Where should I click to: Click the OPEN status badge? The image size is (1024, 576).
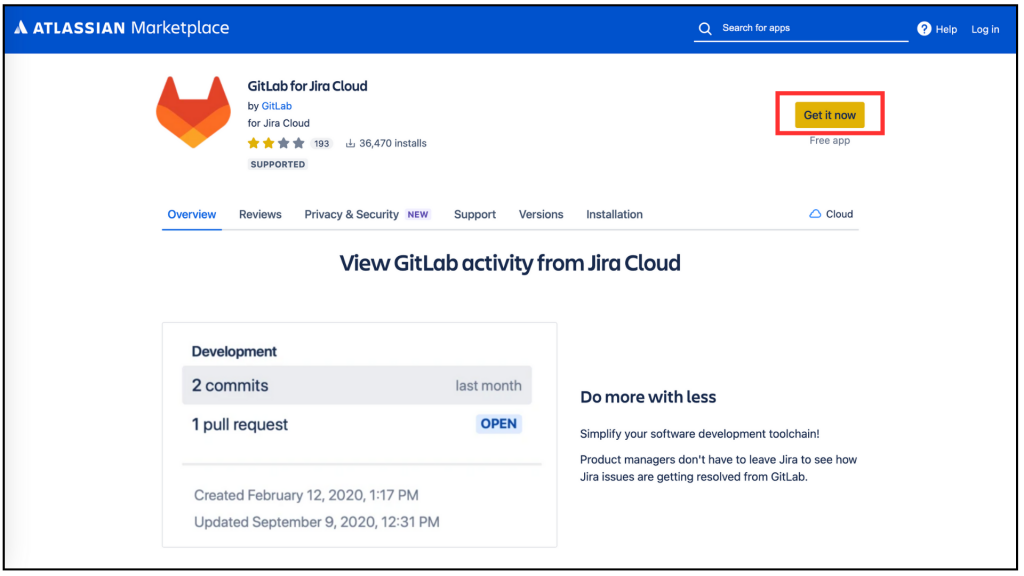(x=498, y=424)
